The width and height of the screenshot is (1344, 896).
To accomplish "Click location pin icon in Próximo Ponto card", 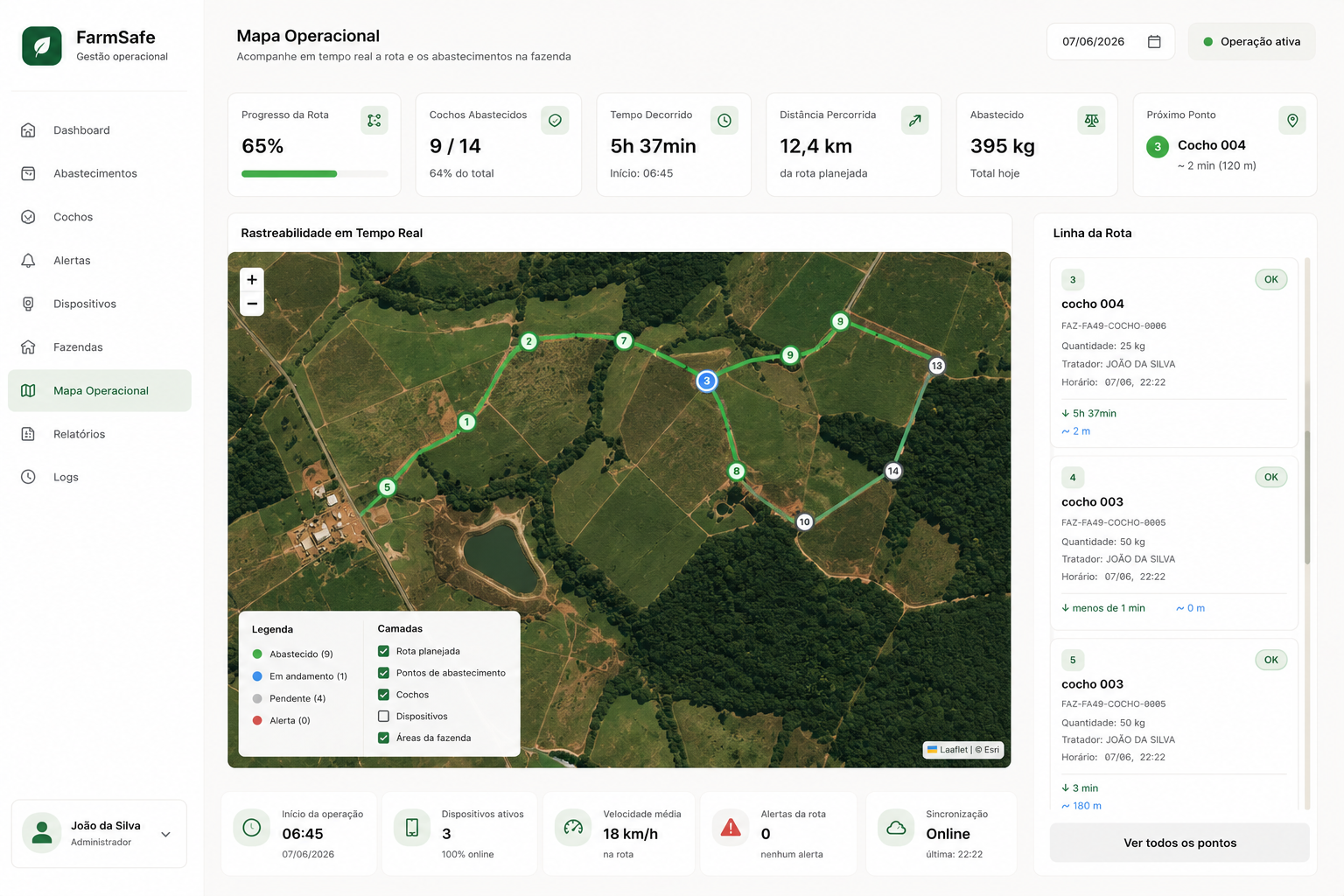I will click(x=1292, y=121).
